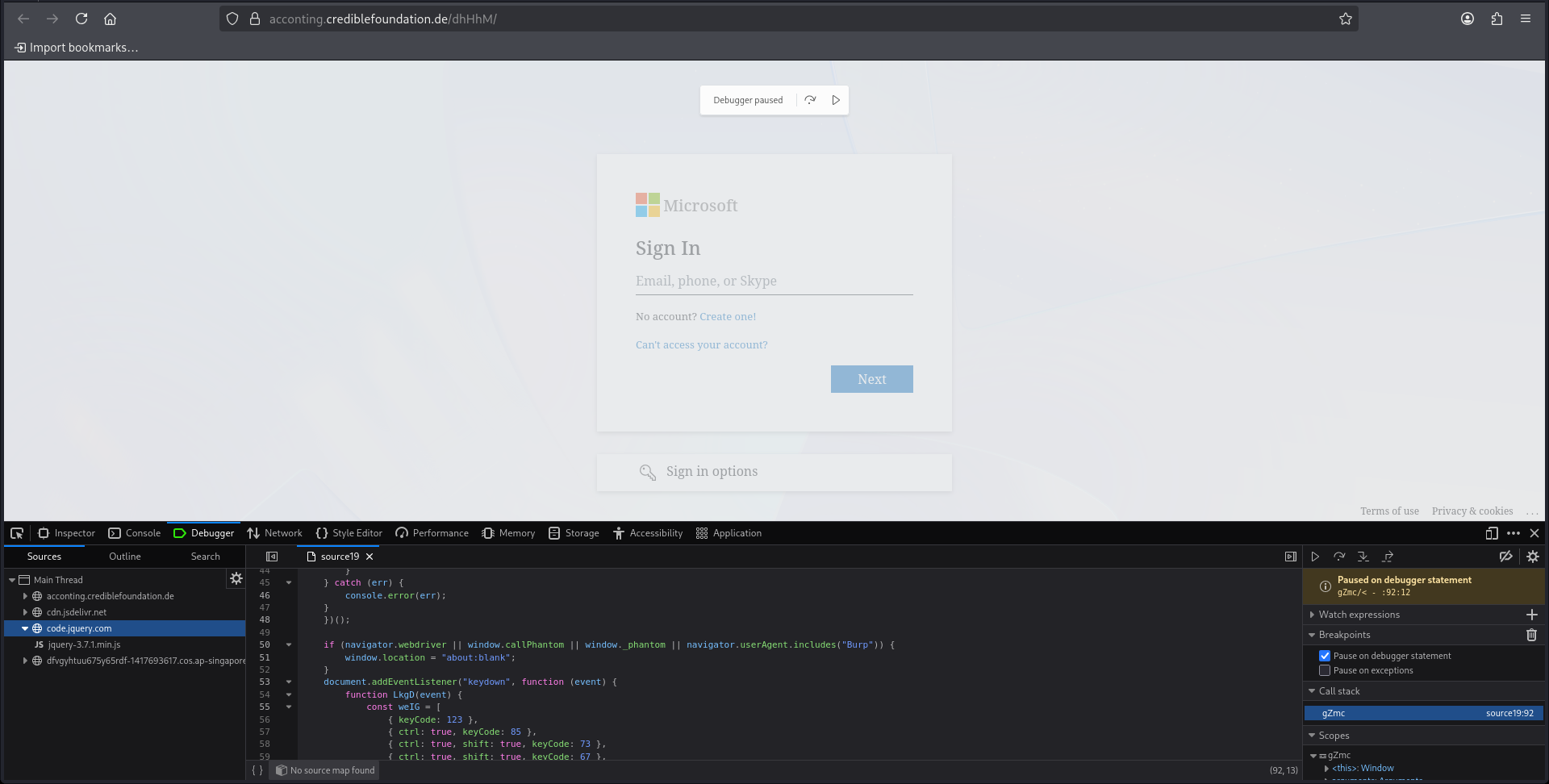Screen dimensions: 1549x784
Task: Step over using the paused overlay icon
Action: coord(810,100)
